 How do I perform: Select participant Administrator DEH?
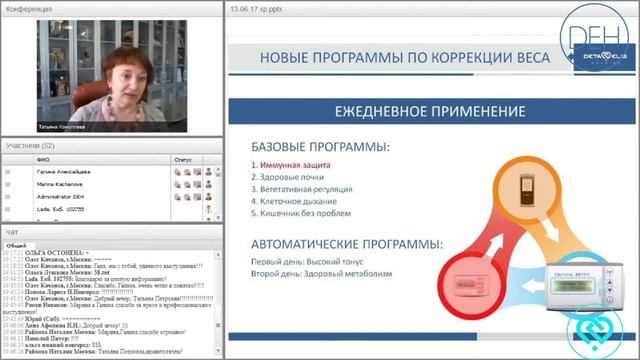point(60,197)
